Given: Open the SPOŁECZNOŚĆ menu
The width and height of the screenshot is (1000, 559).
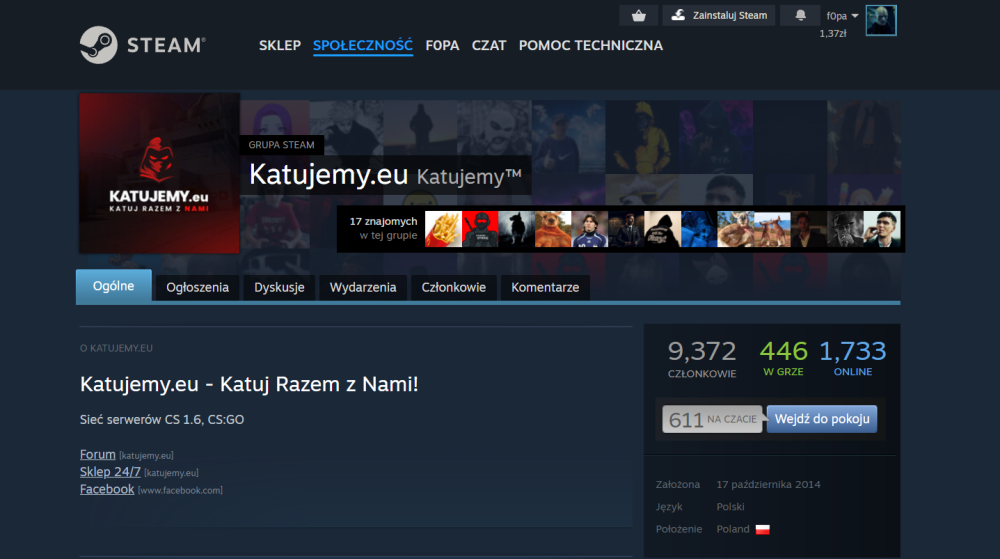Looking at the screenshot, I should [363, 45].
